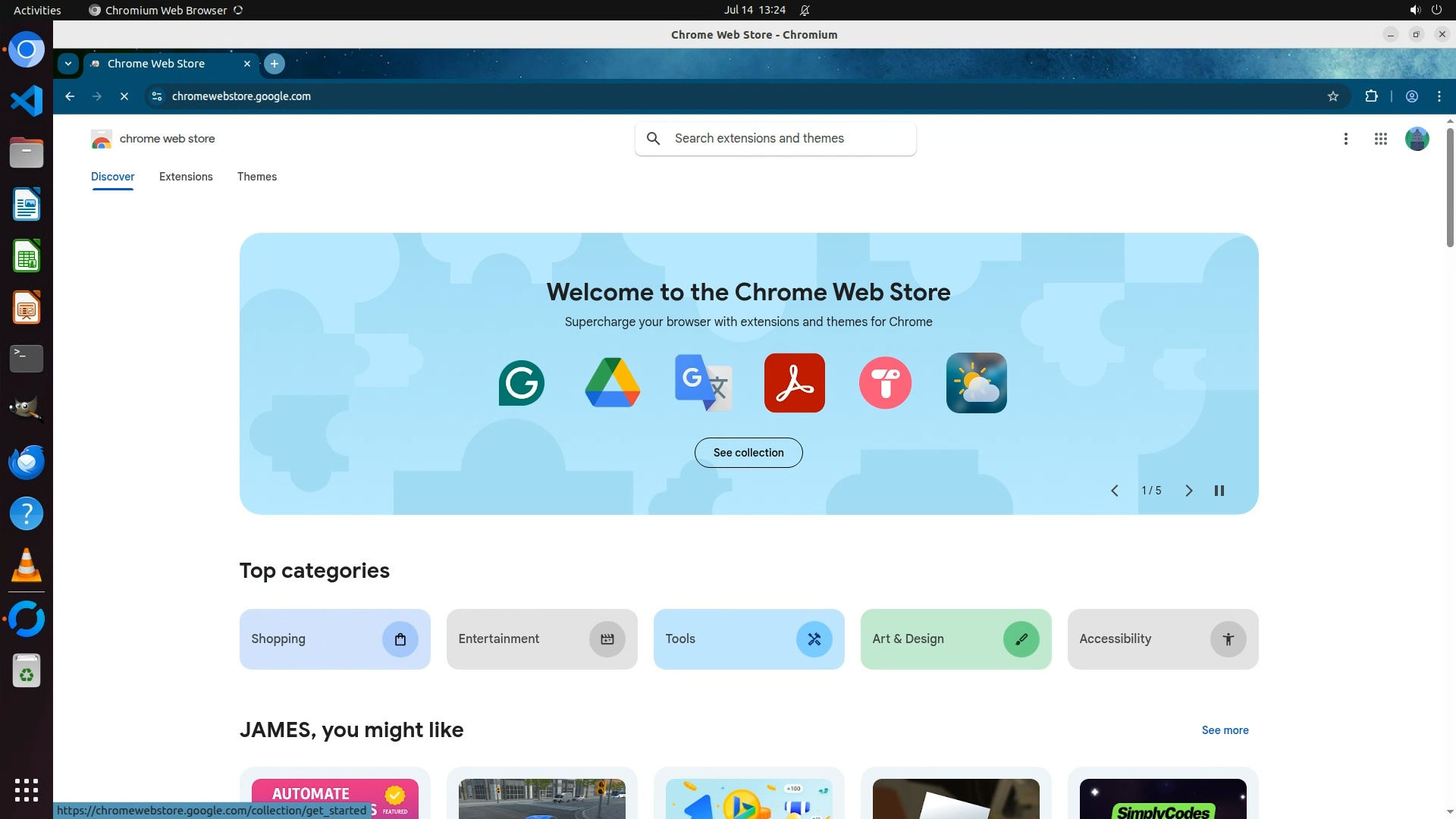Click the Grammarly extension icon in banner
Image resolution: width=1456 pixels, height=819 pixels.
click(x=522, y=383)
